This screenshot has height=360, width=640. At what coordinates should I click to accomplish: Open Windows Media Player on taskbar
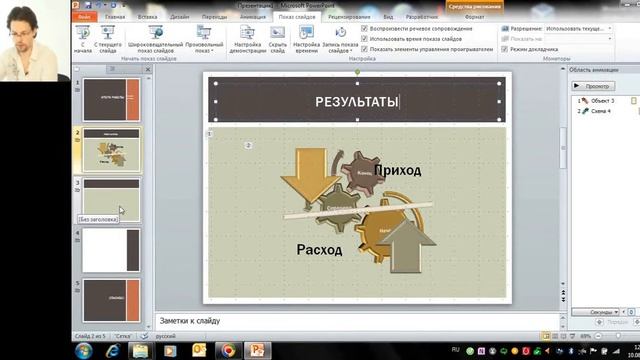point(170,351)
